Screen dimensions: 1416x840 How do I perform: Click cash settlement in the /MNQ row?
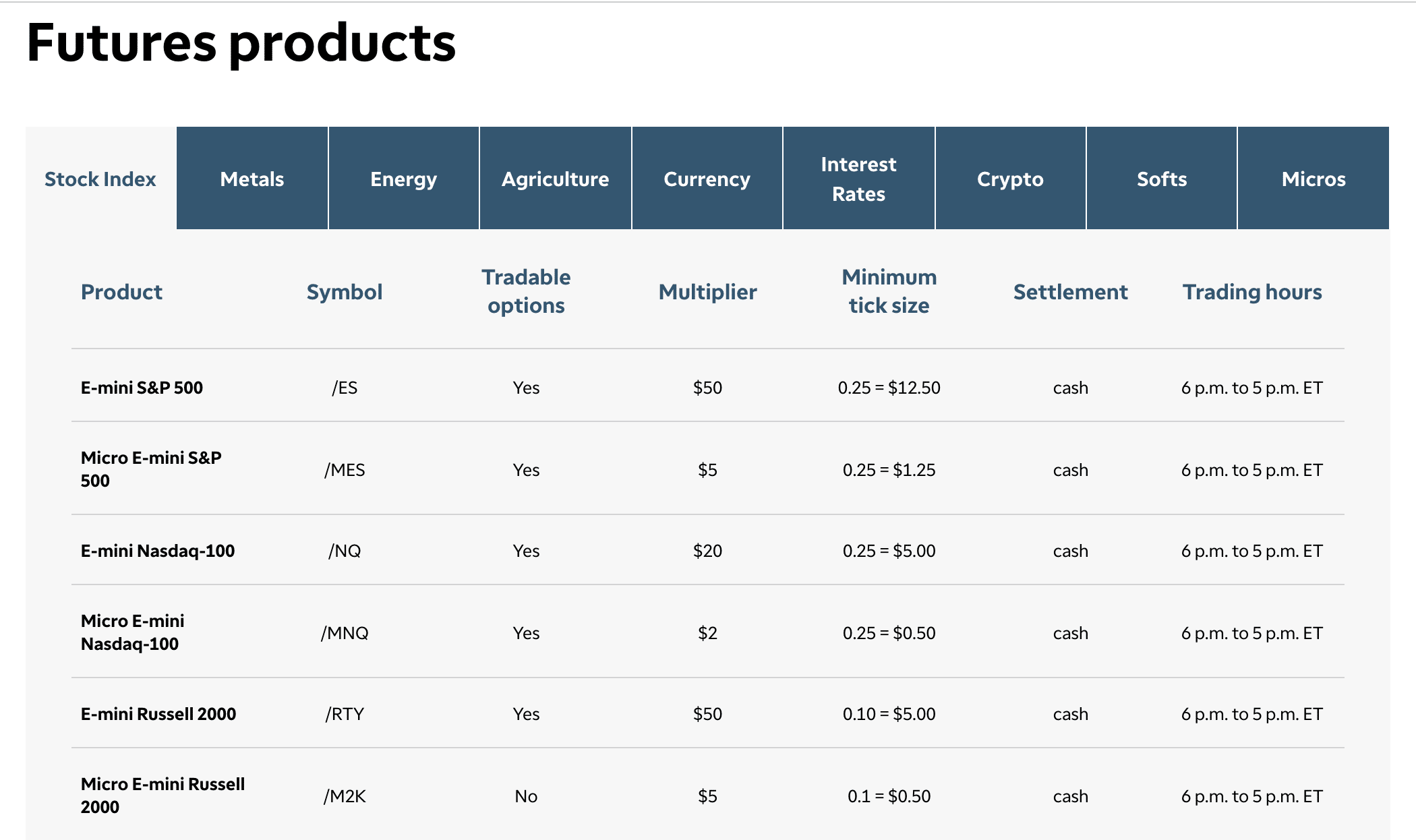[1071, 633]
